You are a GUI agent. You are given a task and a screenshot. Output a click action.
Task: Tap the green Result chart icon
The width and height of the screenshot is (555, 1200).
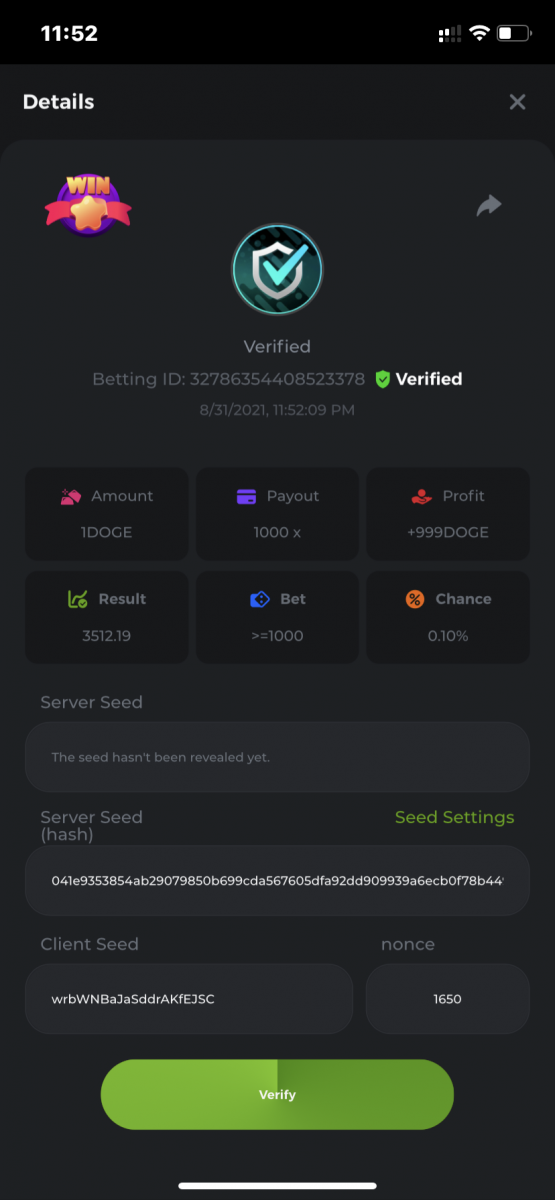[x=77, y=599]
